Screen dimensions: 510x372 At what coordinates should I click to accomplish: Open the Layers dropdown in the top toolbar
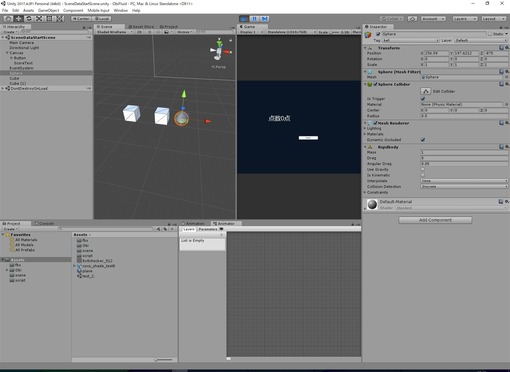pos(465,19)
